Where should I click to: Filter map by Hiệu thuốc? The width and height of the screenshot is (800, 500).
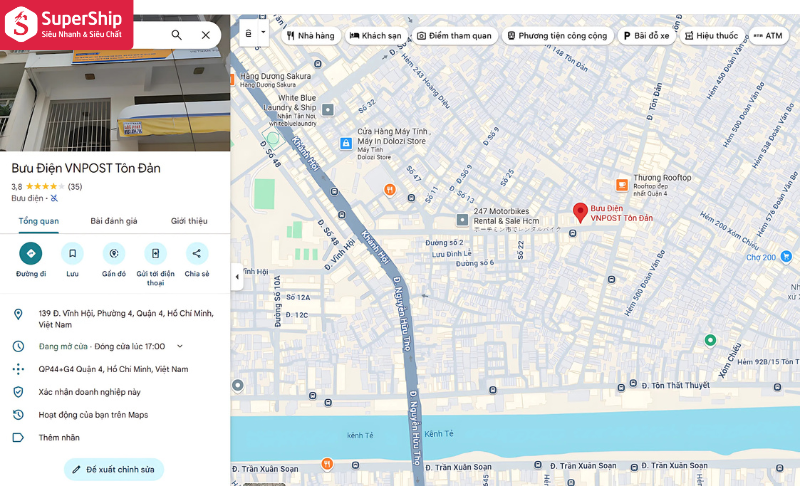(711, 36)
